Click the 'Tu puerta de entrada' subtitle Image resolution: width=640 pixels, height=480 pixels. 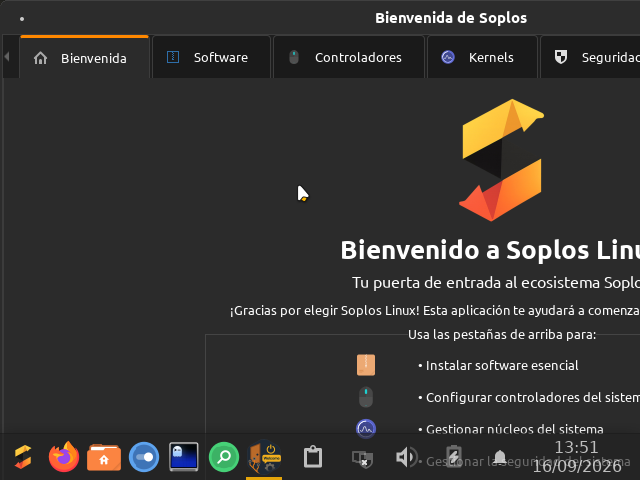tap(496, 282)
